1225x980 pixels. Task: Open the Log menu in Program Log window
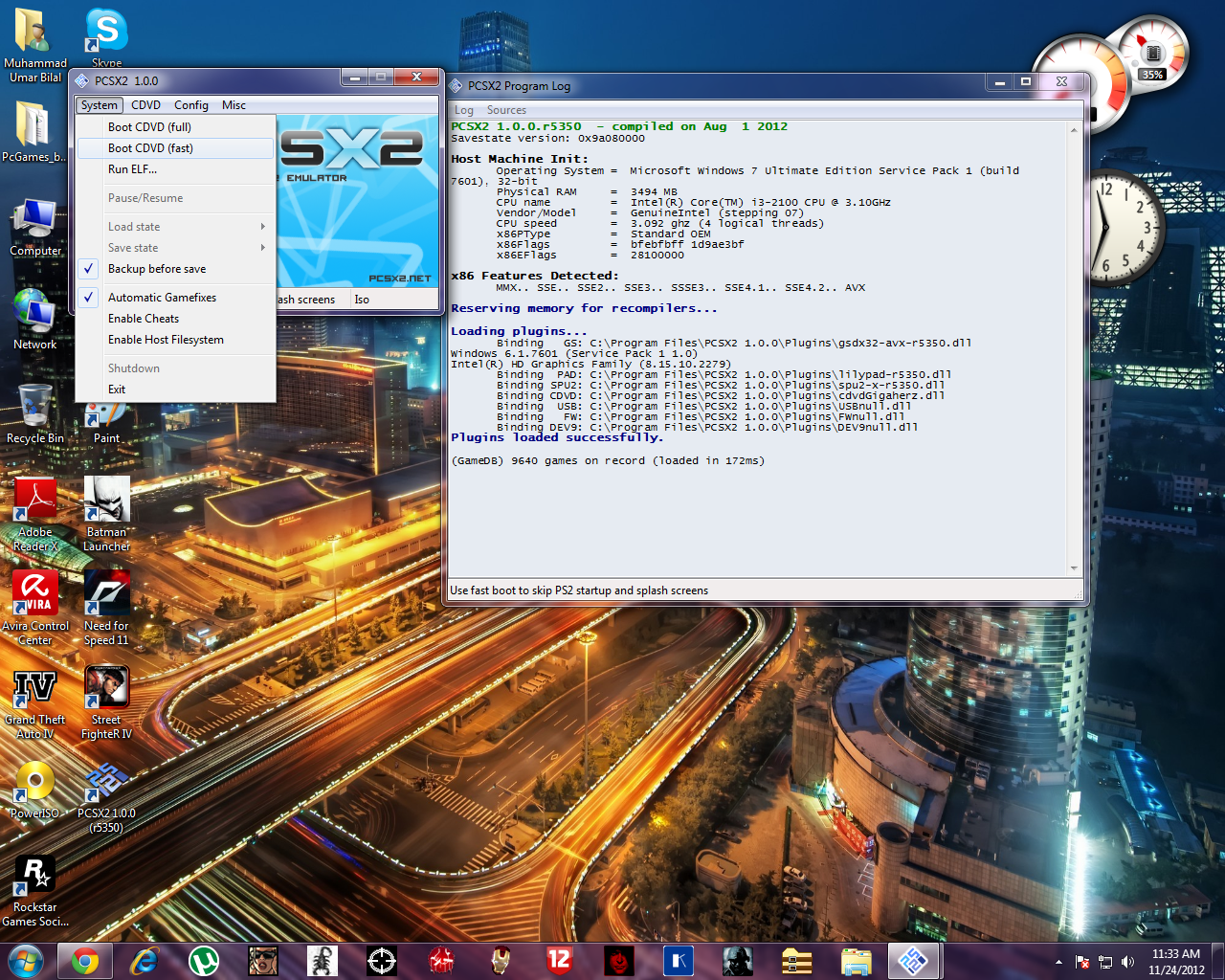tap(464, 110)
